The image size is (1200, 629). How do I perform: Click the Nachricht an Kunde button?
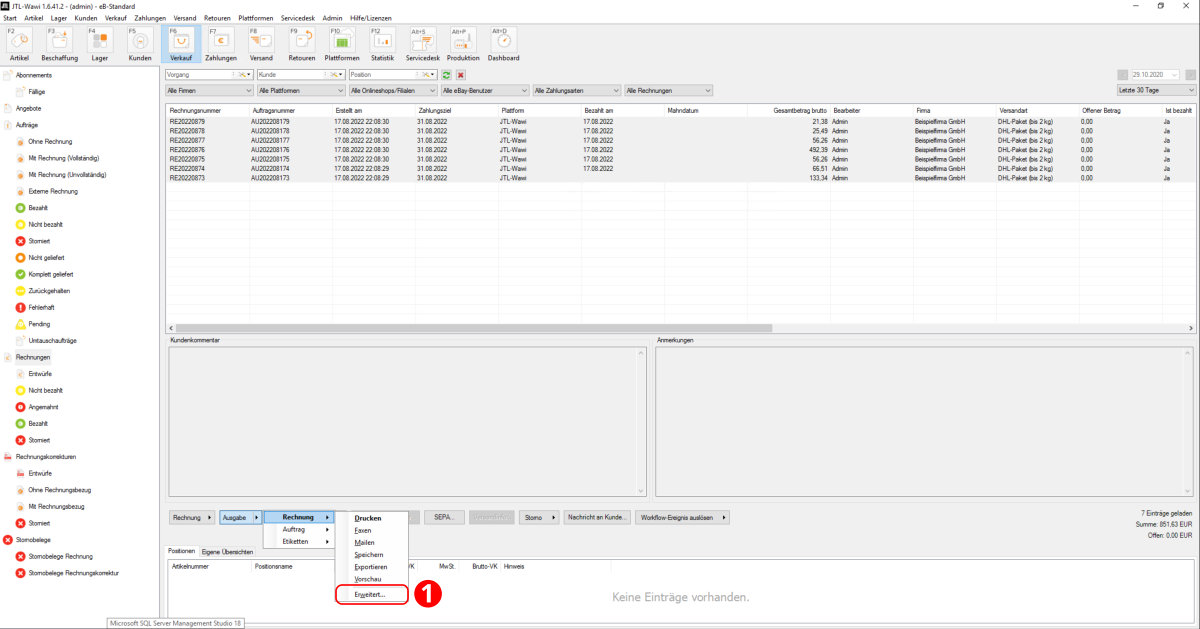[x=597, y=517]
